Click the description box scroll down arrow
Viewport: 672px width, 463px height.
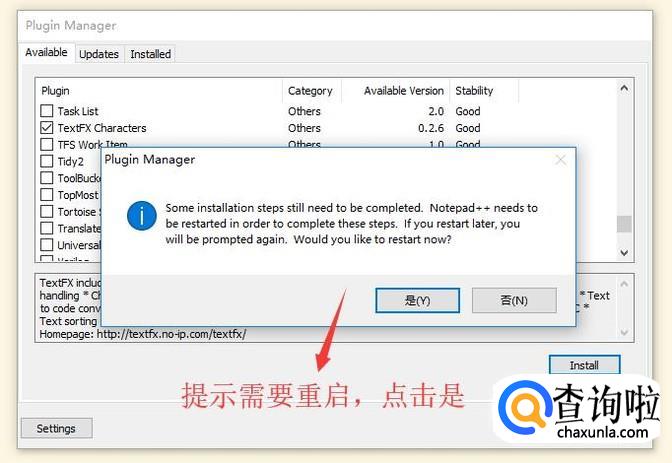[624, 332]
